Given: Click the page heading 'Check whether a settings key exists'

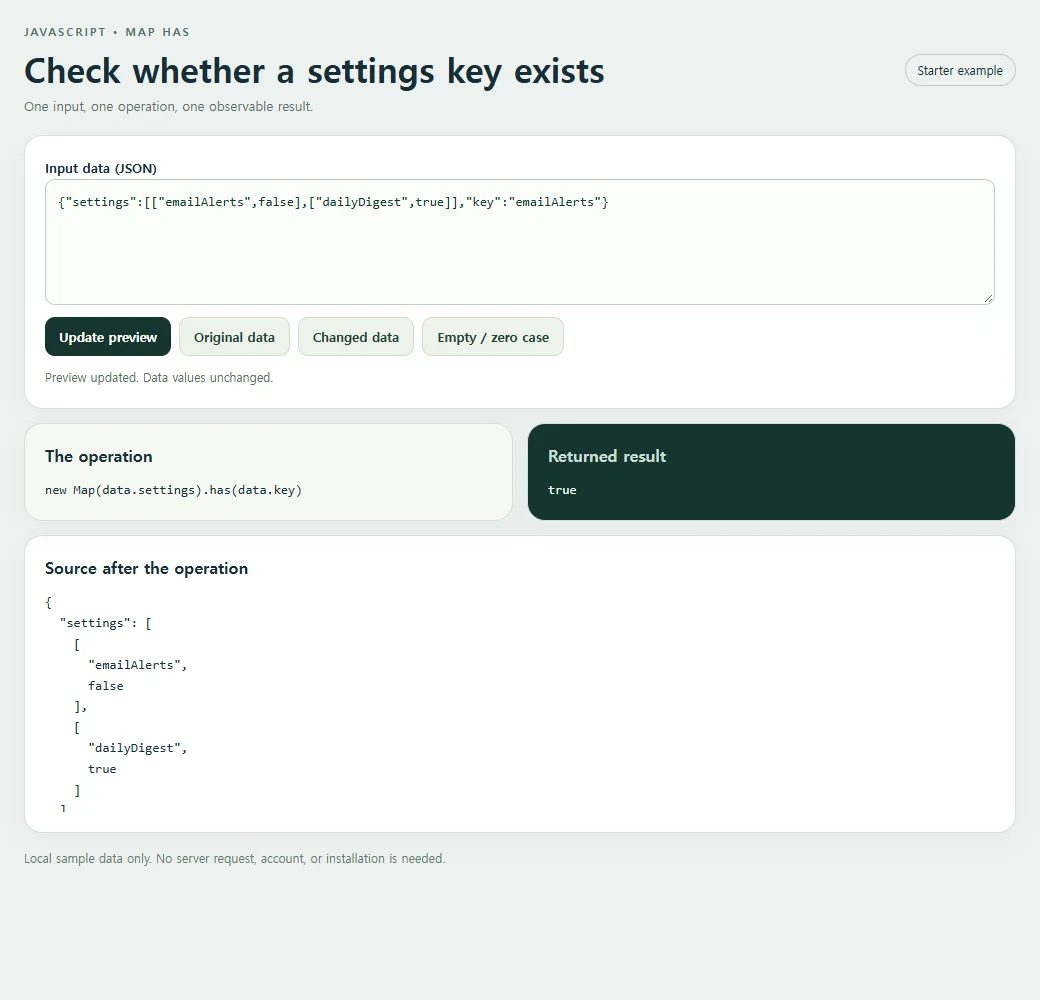Looking at the screenshot, I should 314,72.
